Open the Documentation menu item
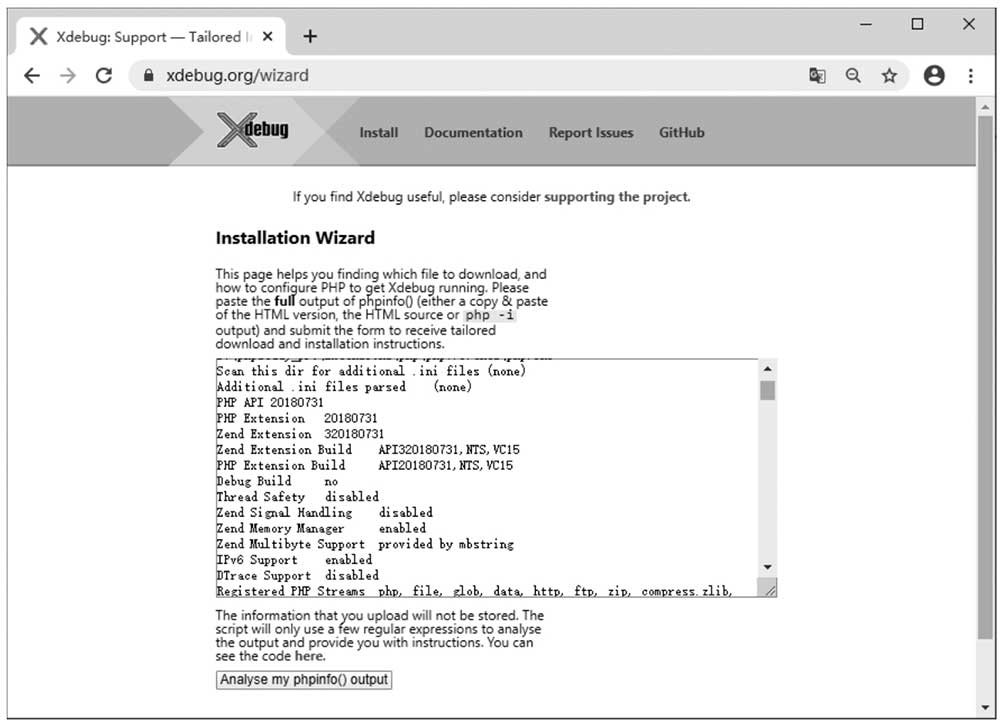Viewport: 1000px width, 722px height. (x=473, y=133)
